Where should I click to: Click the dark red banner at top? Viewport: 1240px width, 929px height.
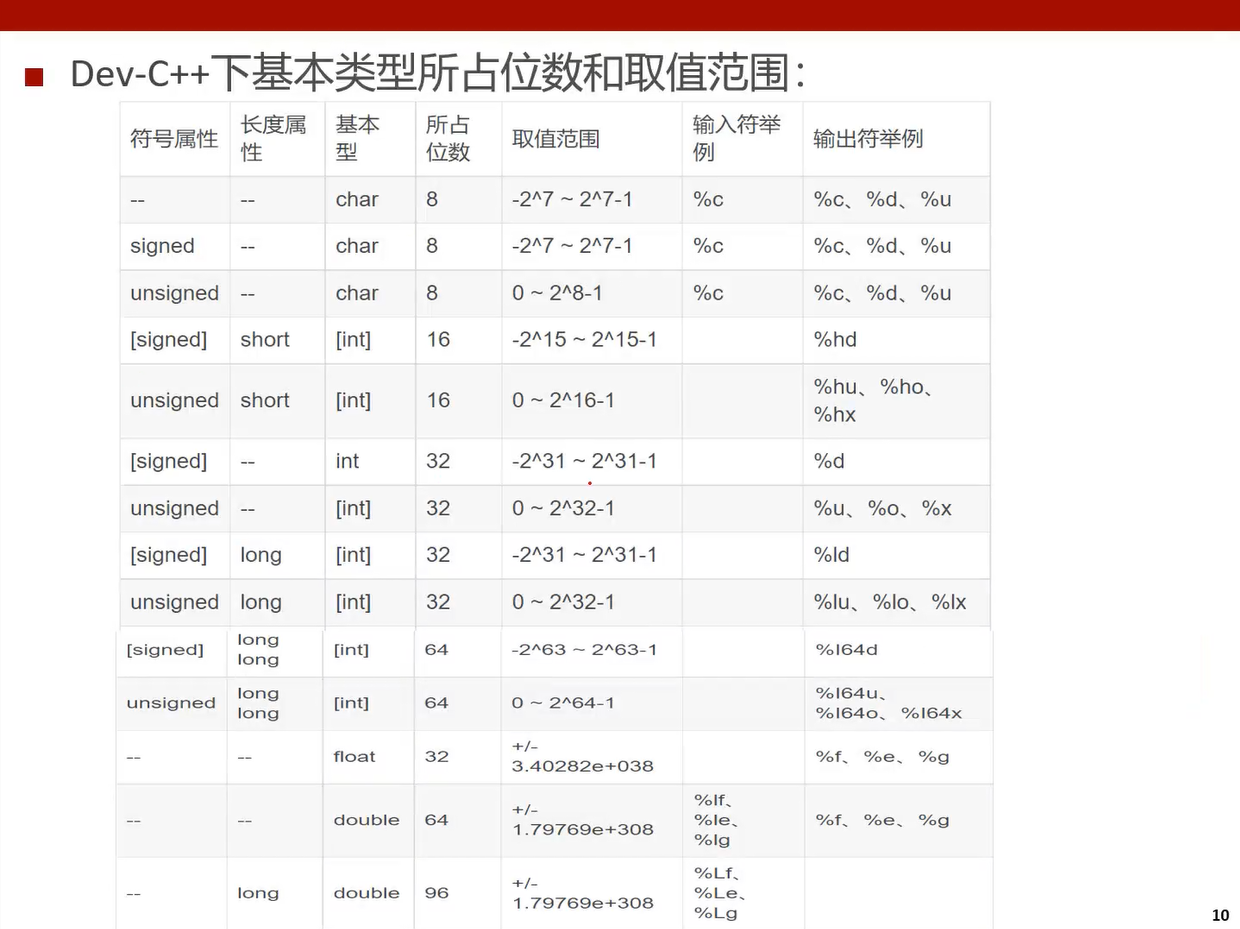[x=620, y=15]
